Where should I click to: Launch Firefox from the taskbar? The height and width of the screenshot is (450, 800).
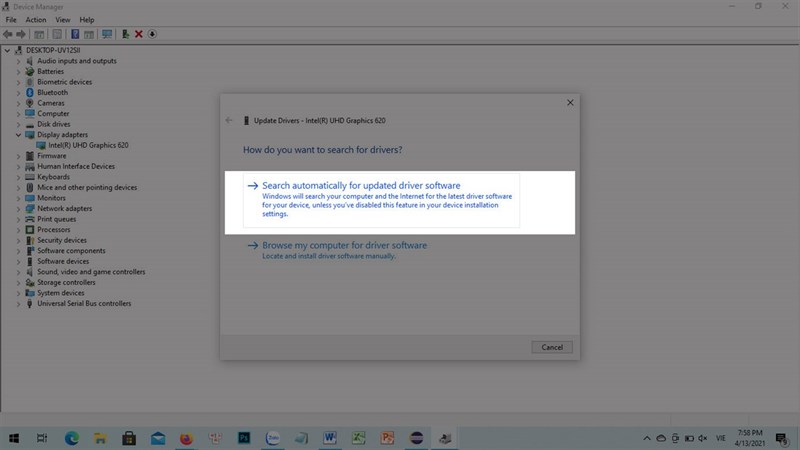(x=186, y=438)
